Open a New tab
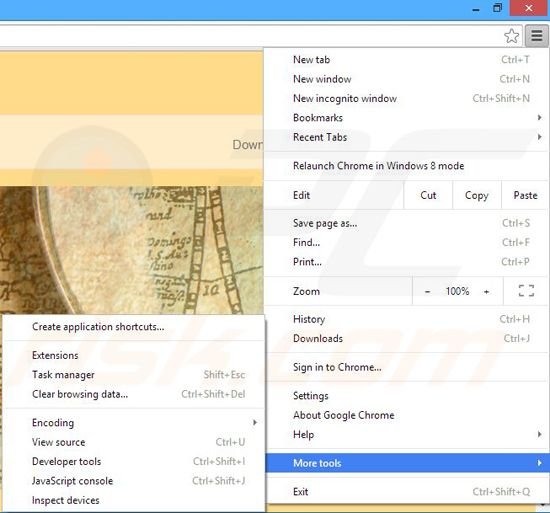 [x=406, y=60]
